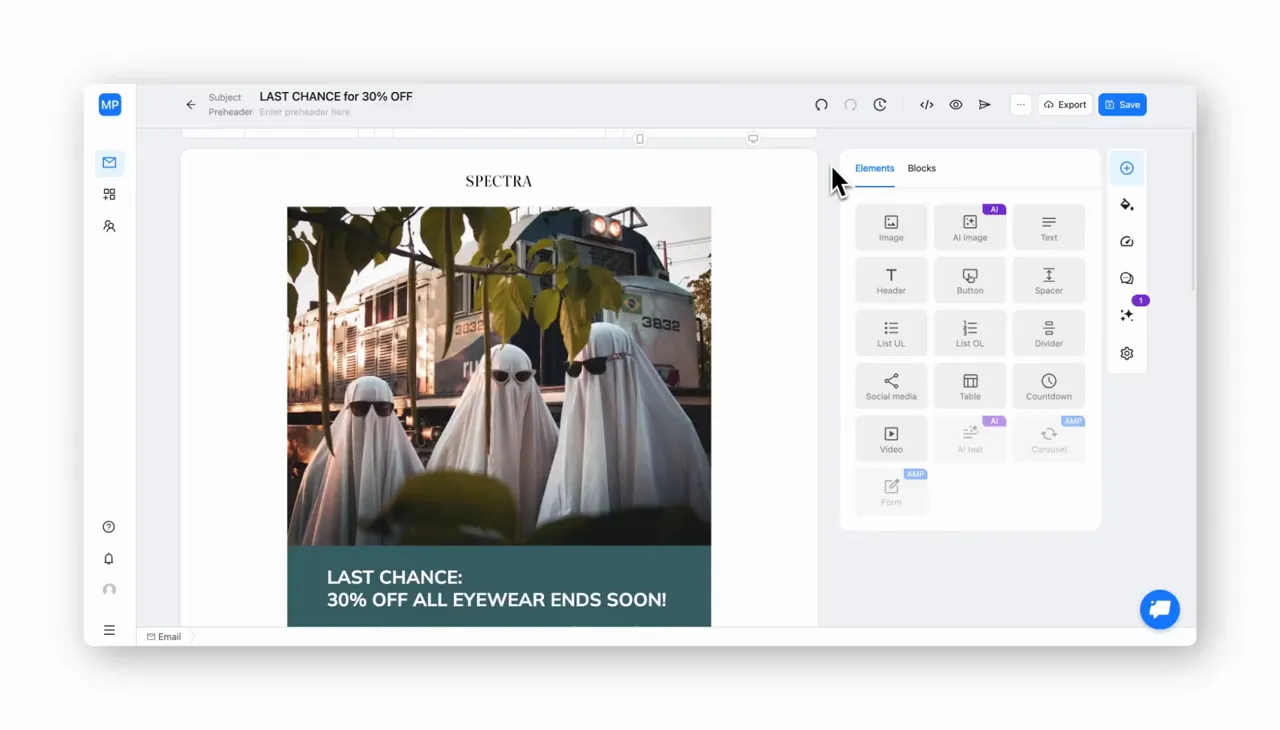Select the Elements tab
This screenshot has height=730, width=1280.
(875, 168)
